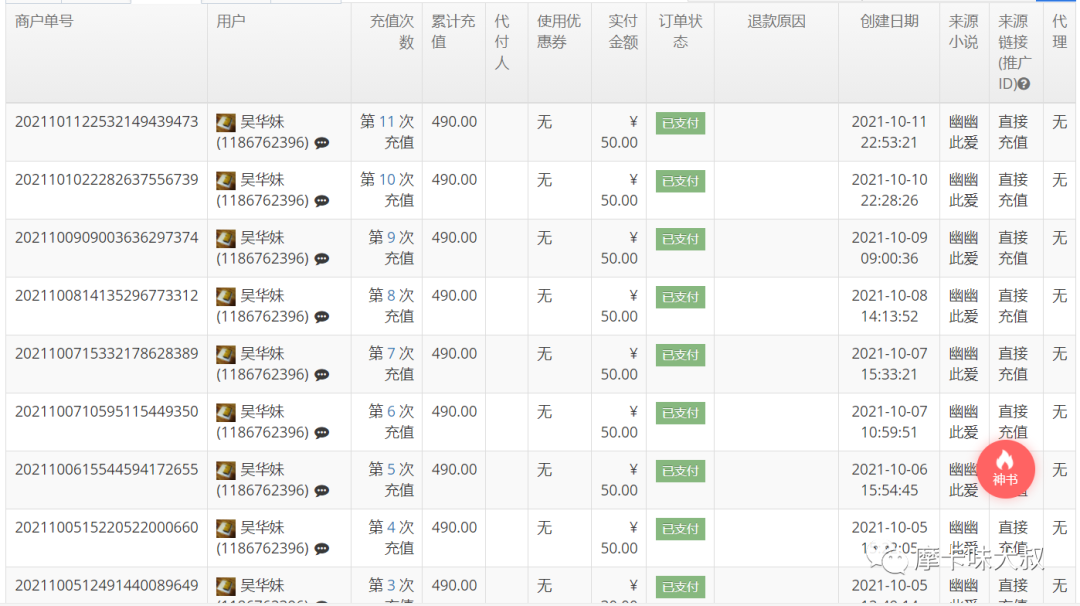Click user avatar in the 第 3 次充值 row

point(226,585)
